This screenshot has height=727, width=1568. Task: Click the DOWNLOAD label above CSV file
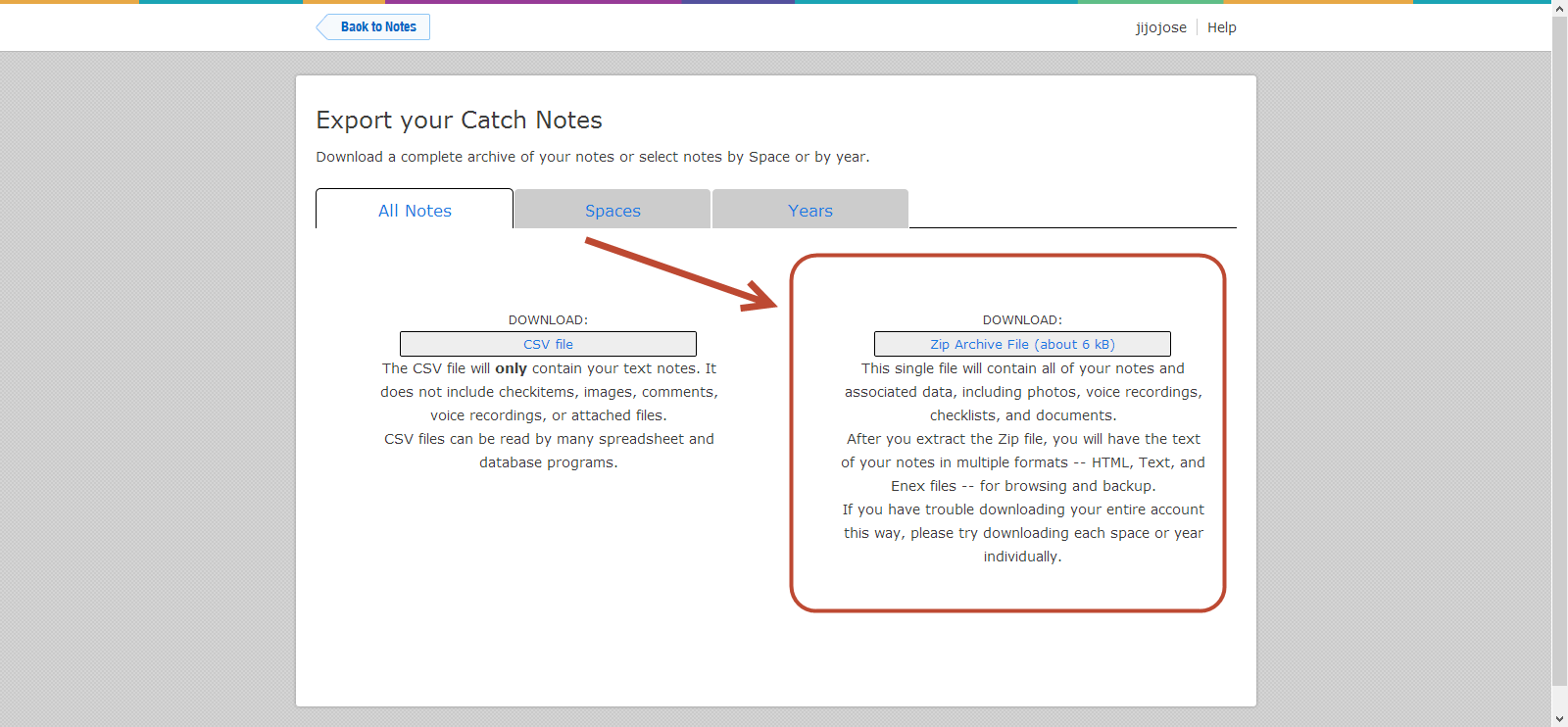click(x=548, y=320)
